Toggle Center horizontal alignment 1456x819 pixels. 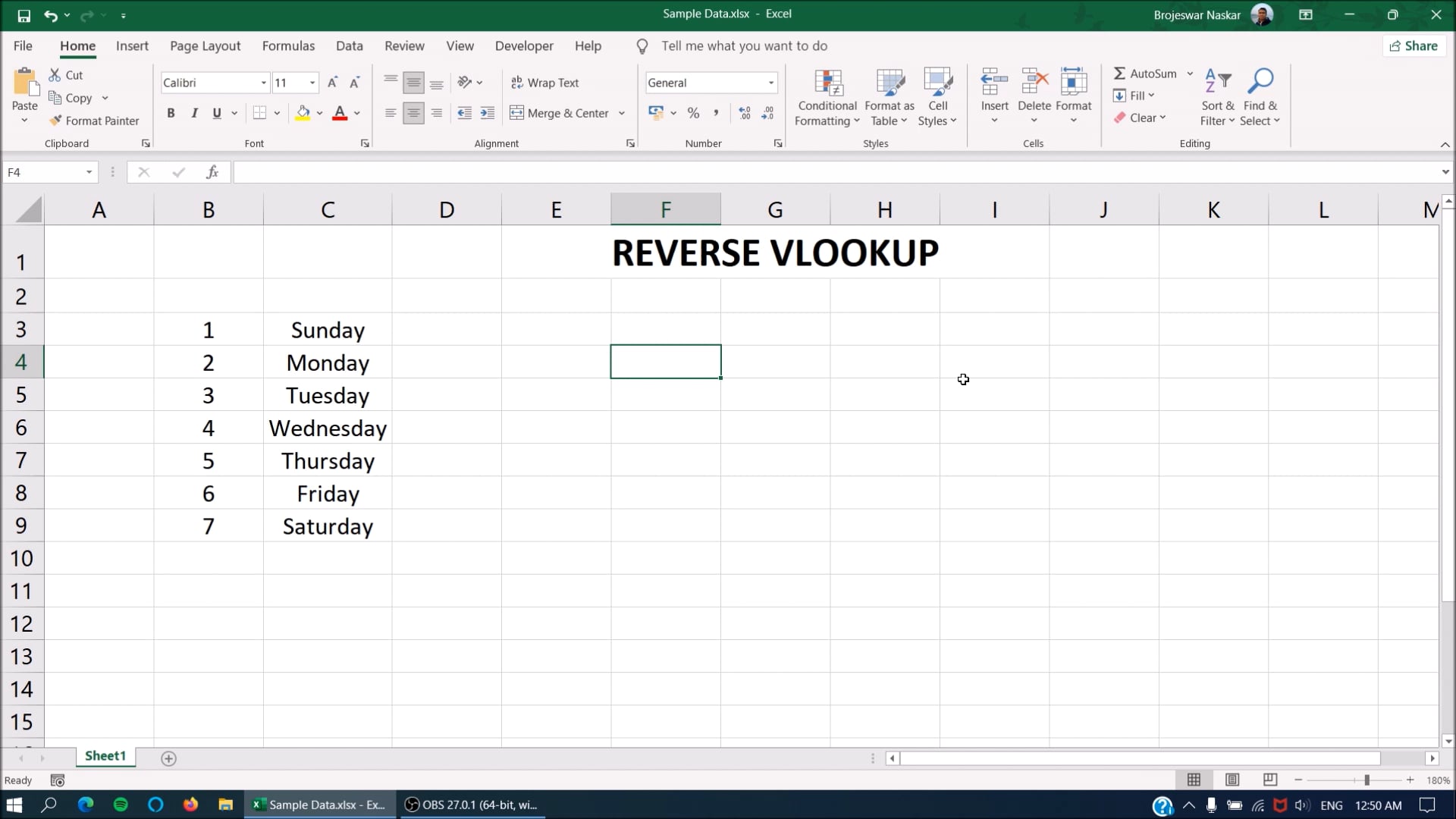pyautogui.click(x=413, y=113)
